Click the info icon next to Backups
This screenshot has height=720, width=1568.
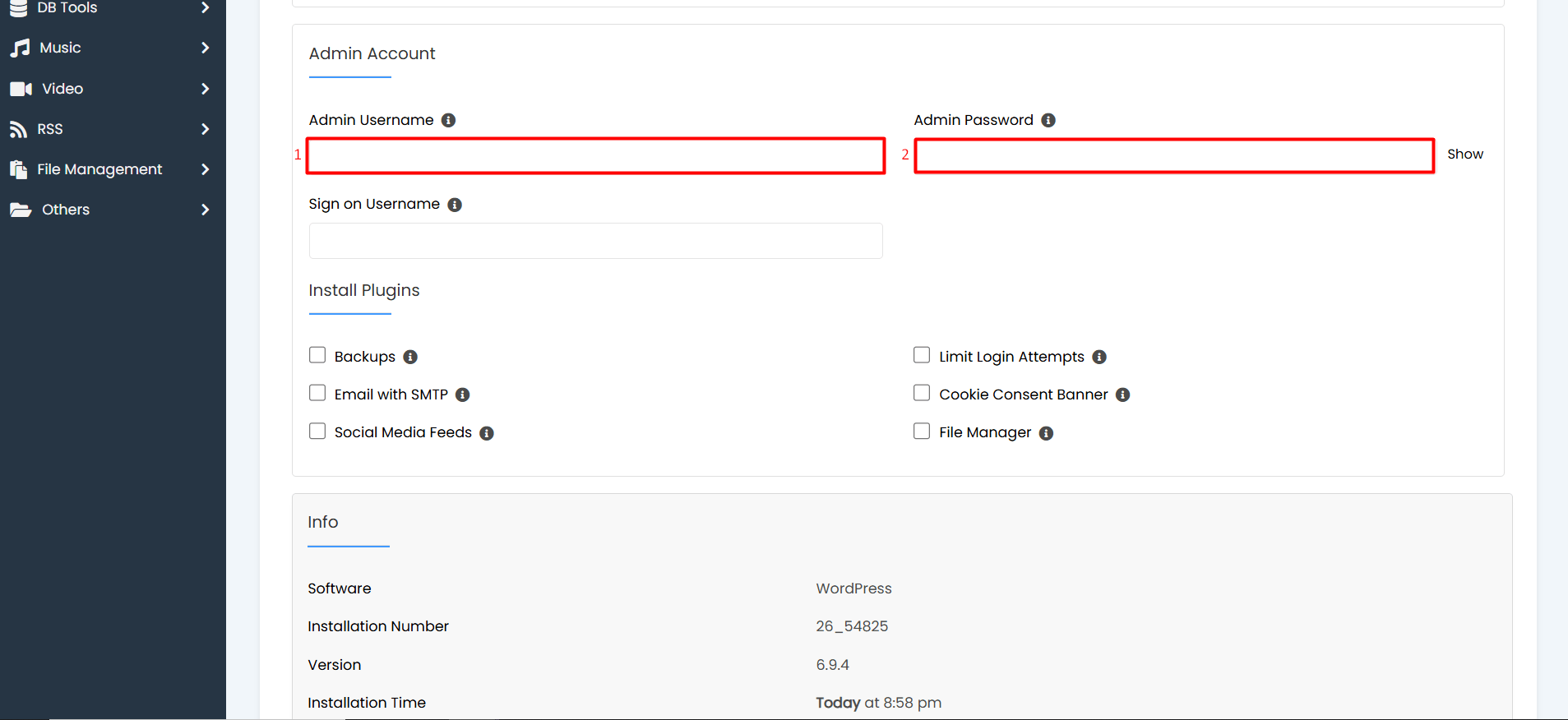410,357
